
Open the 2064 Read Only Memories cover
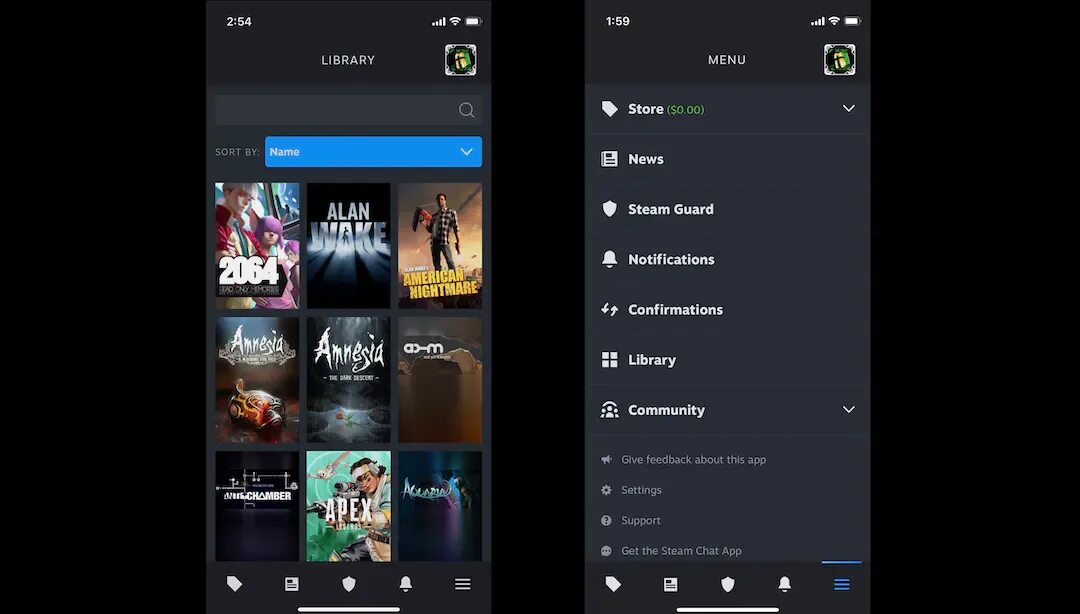(x=257, y=245)
